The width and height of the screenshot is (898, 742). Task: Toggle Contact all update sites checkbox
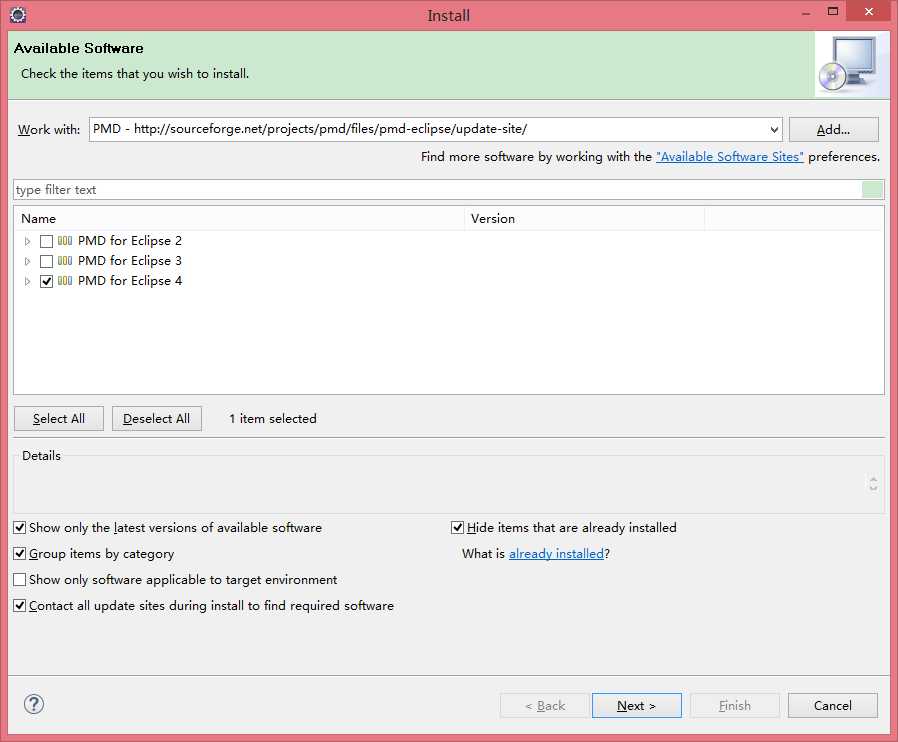[19, 605]
